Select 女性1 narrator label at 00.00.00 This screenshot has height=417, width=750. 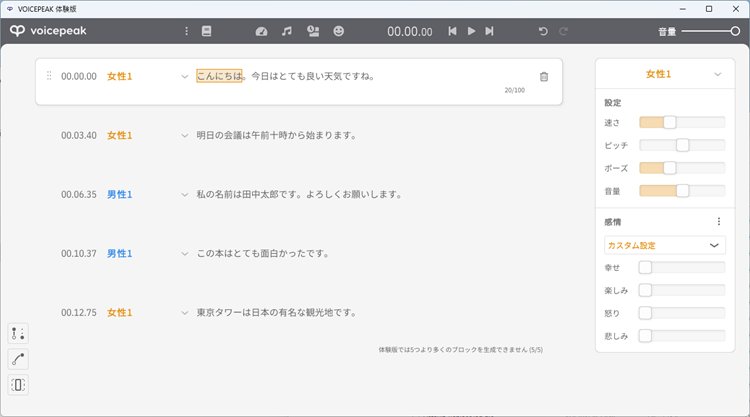click(120, 76)
